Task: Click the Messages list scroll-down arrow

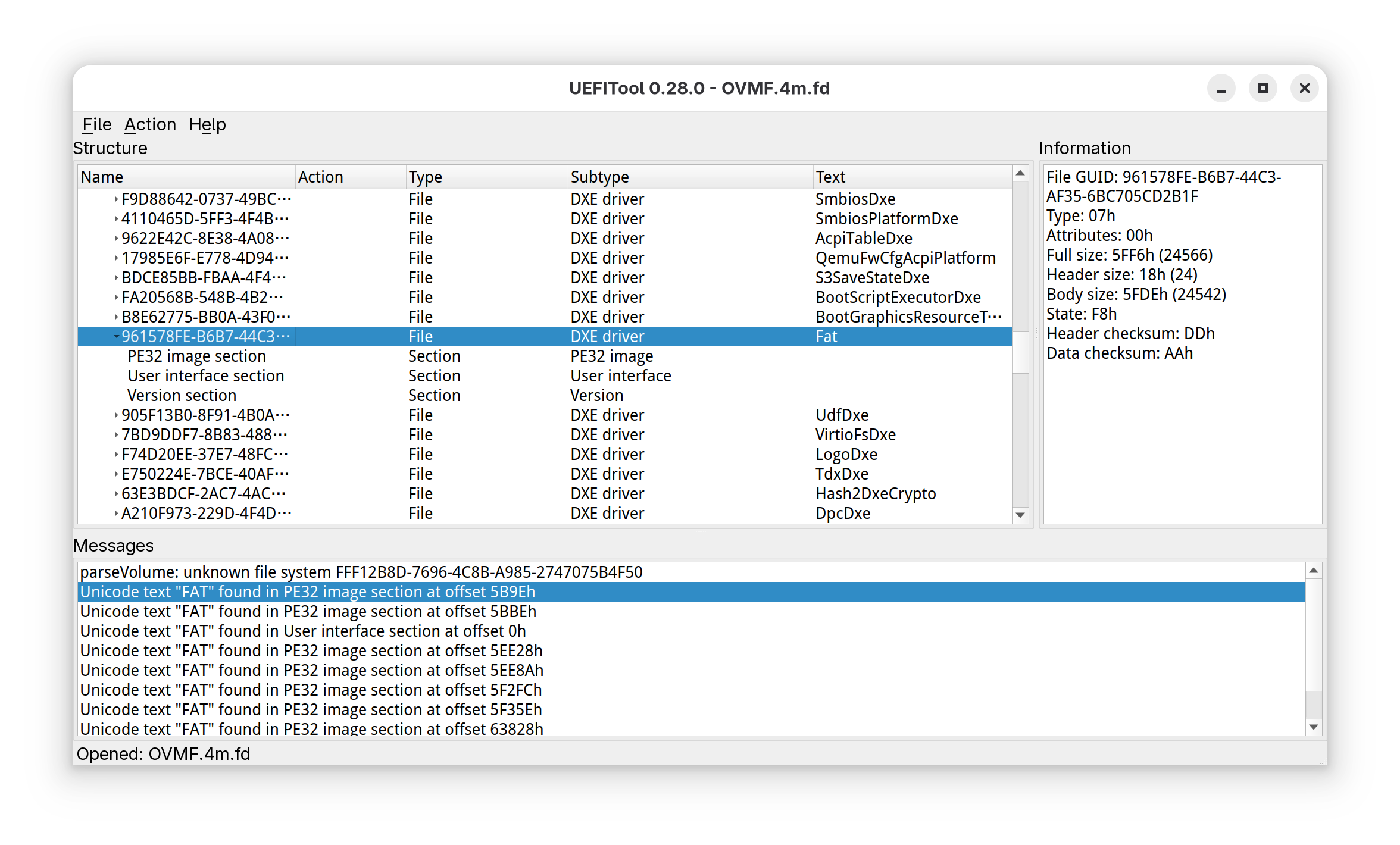Action: pyautogui.click(x=1314, y=727)
